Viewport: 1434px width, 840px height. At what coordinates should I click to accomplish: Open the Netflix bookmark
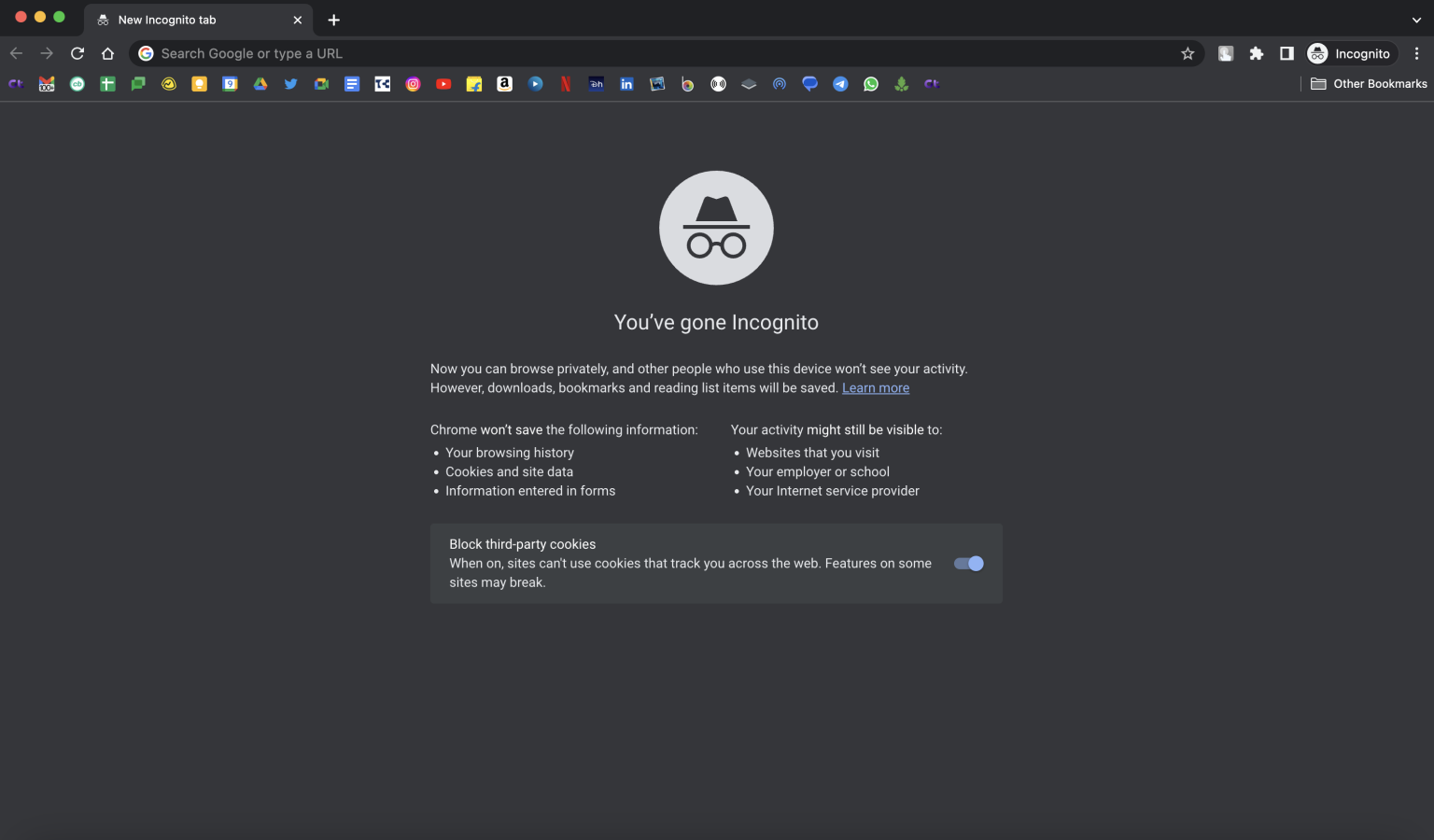click(566, 84)
